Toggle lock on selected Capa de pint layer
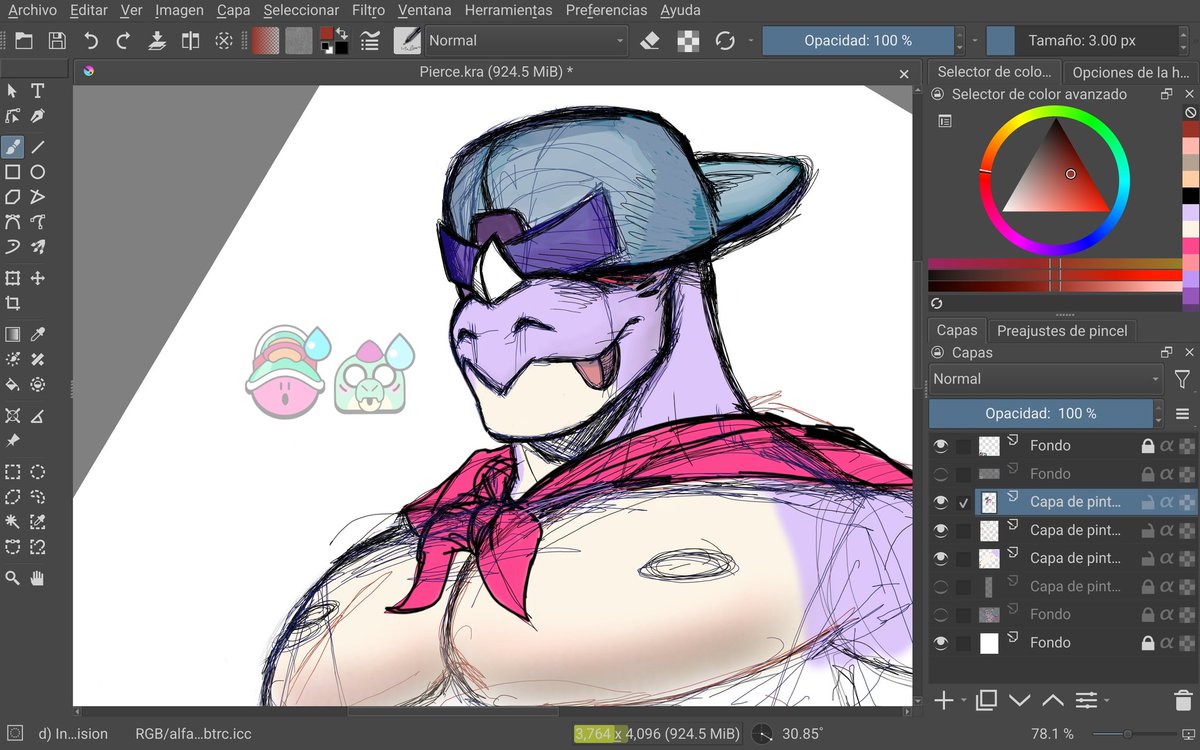The width and height of the screenshot is (1200, 750). (1148, 502)
